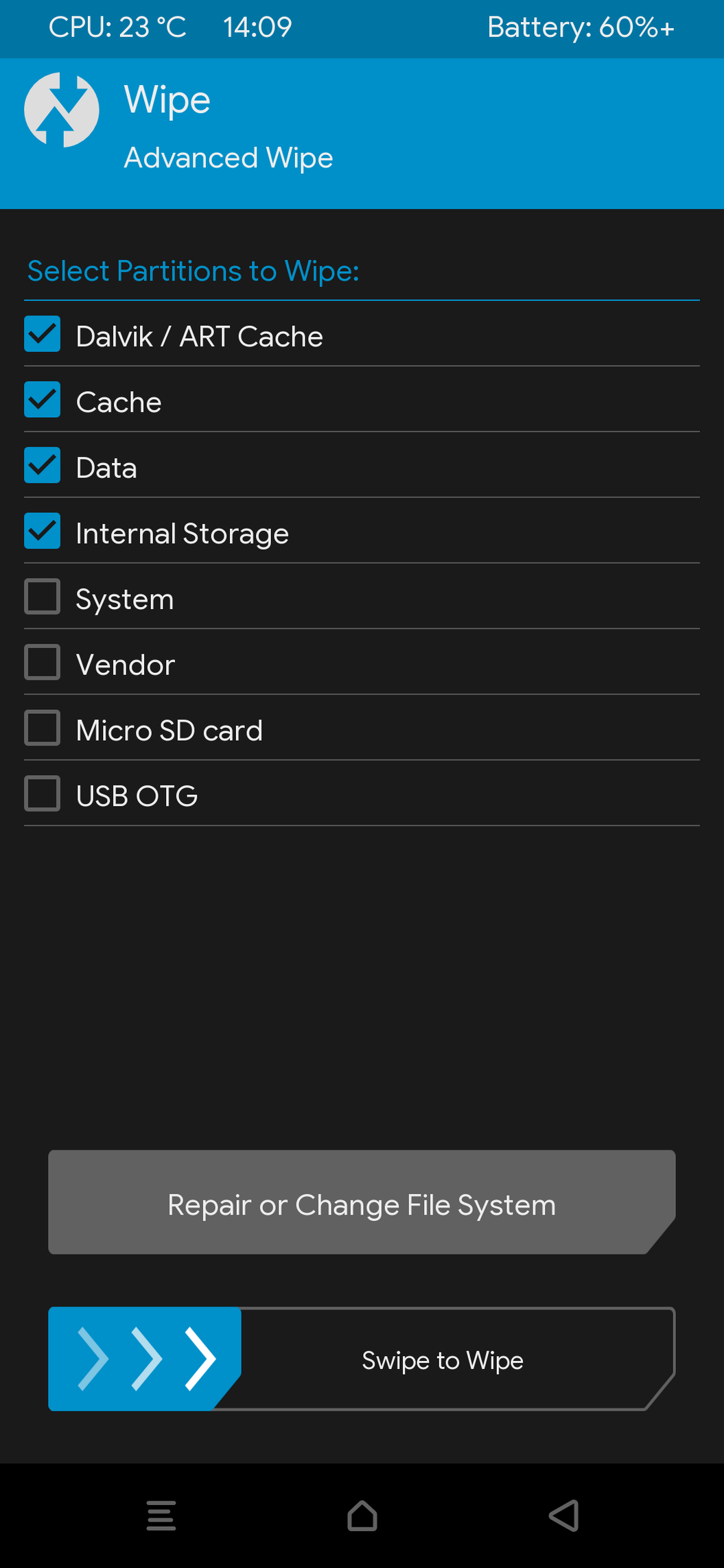Tap the CPU temperature readout
Screen dimensions: 724x1568
coord(117,27)
